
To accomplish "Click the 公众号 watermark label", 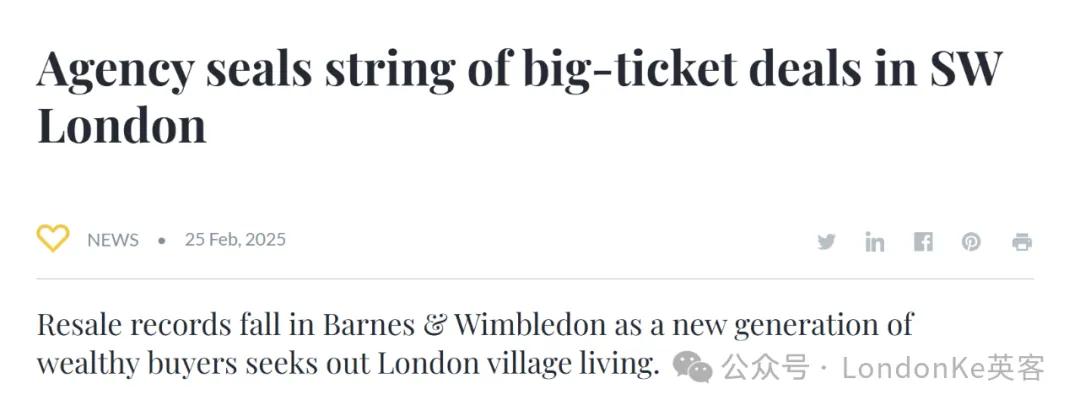I will [x=765, y=368].
